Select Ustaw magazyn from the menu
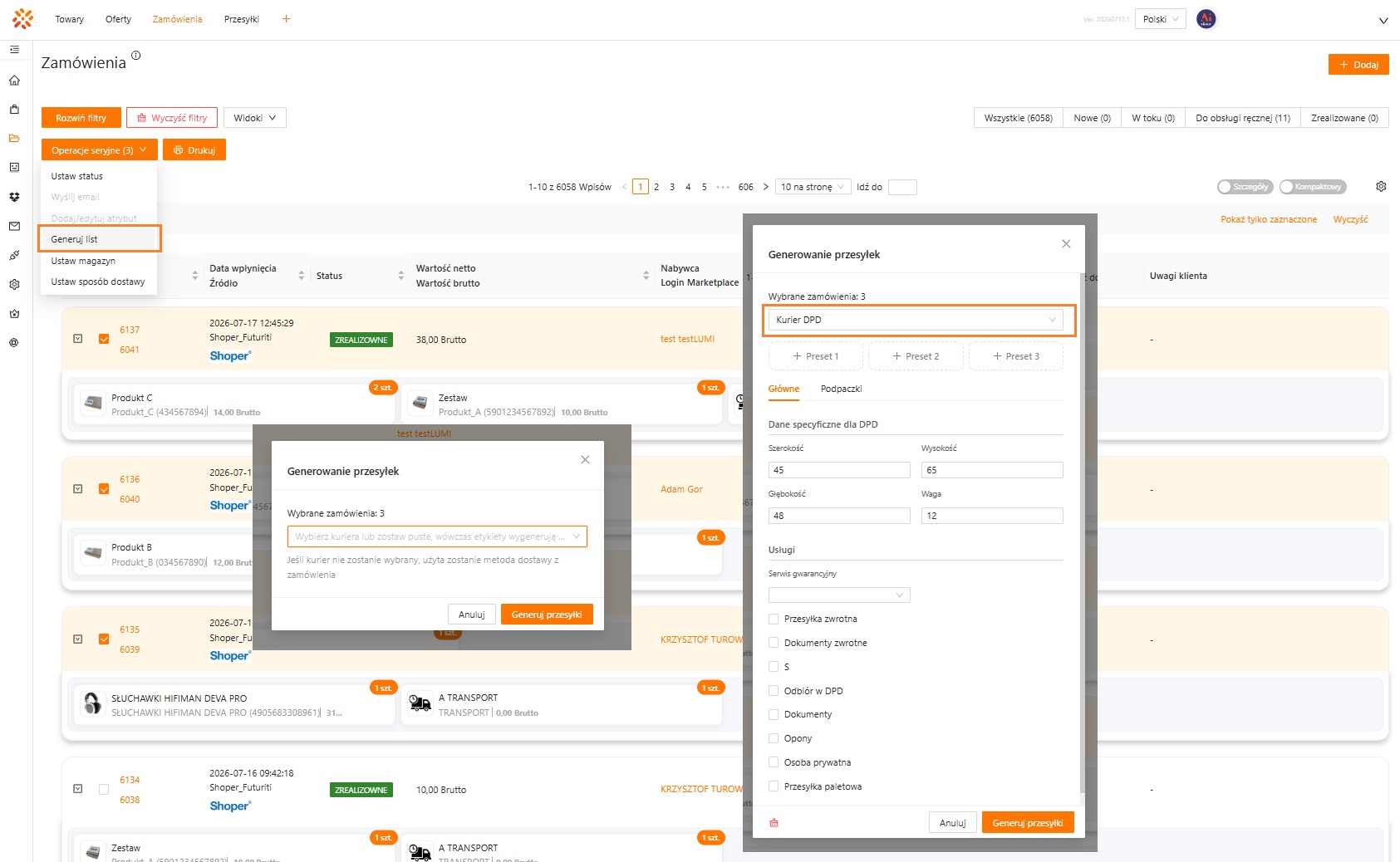Image resolution: width=1400 pixels, height=862 pixels. point(83,261)
